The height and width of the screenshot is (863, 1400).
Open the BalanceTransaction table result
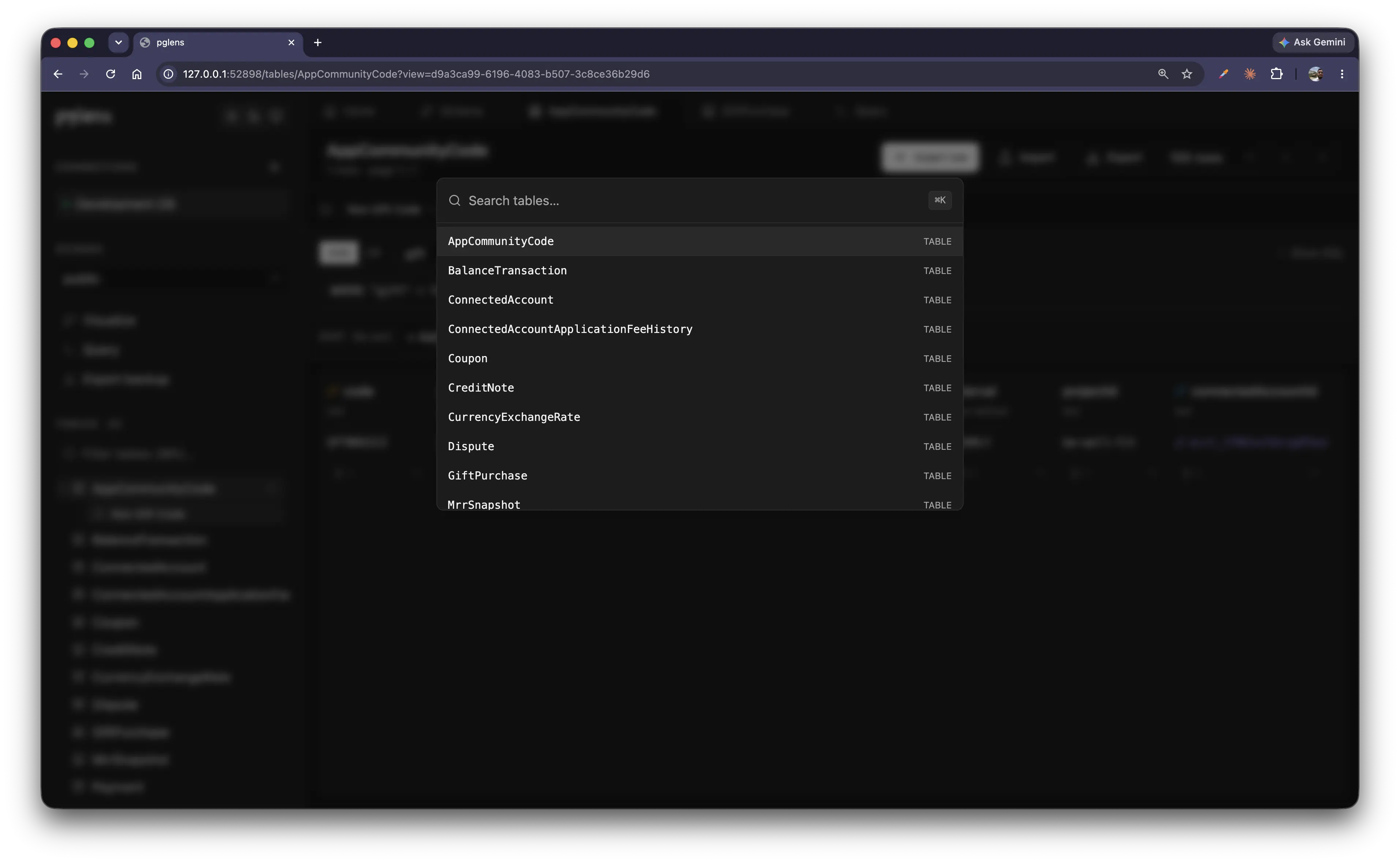(x=699, y=271)
